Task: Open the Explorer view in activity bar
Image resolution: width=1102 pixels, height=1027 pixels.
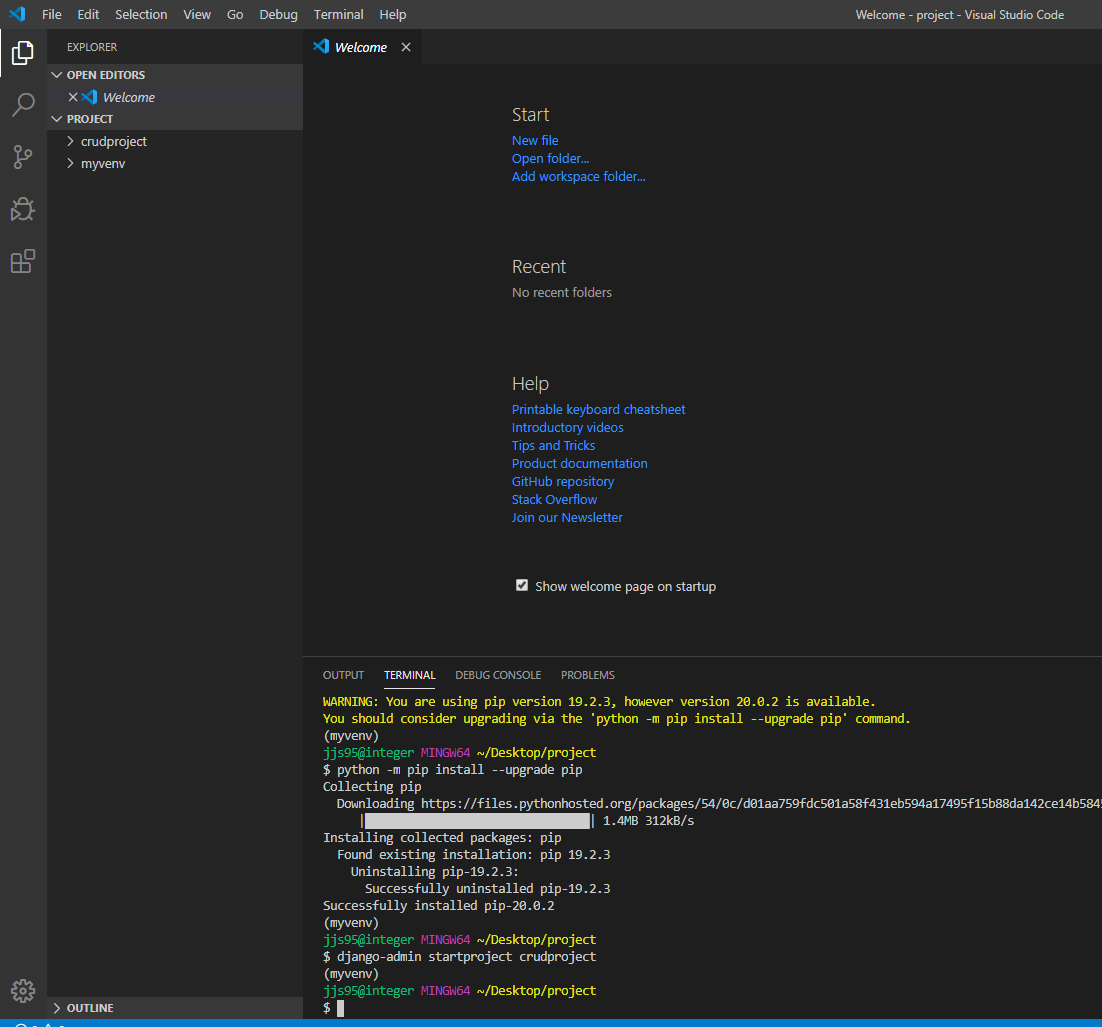Action: 22,53
